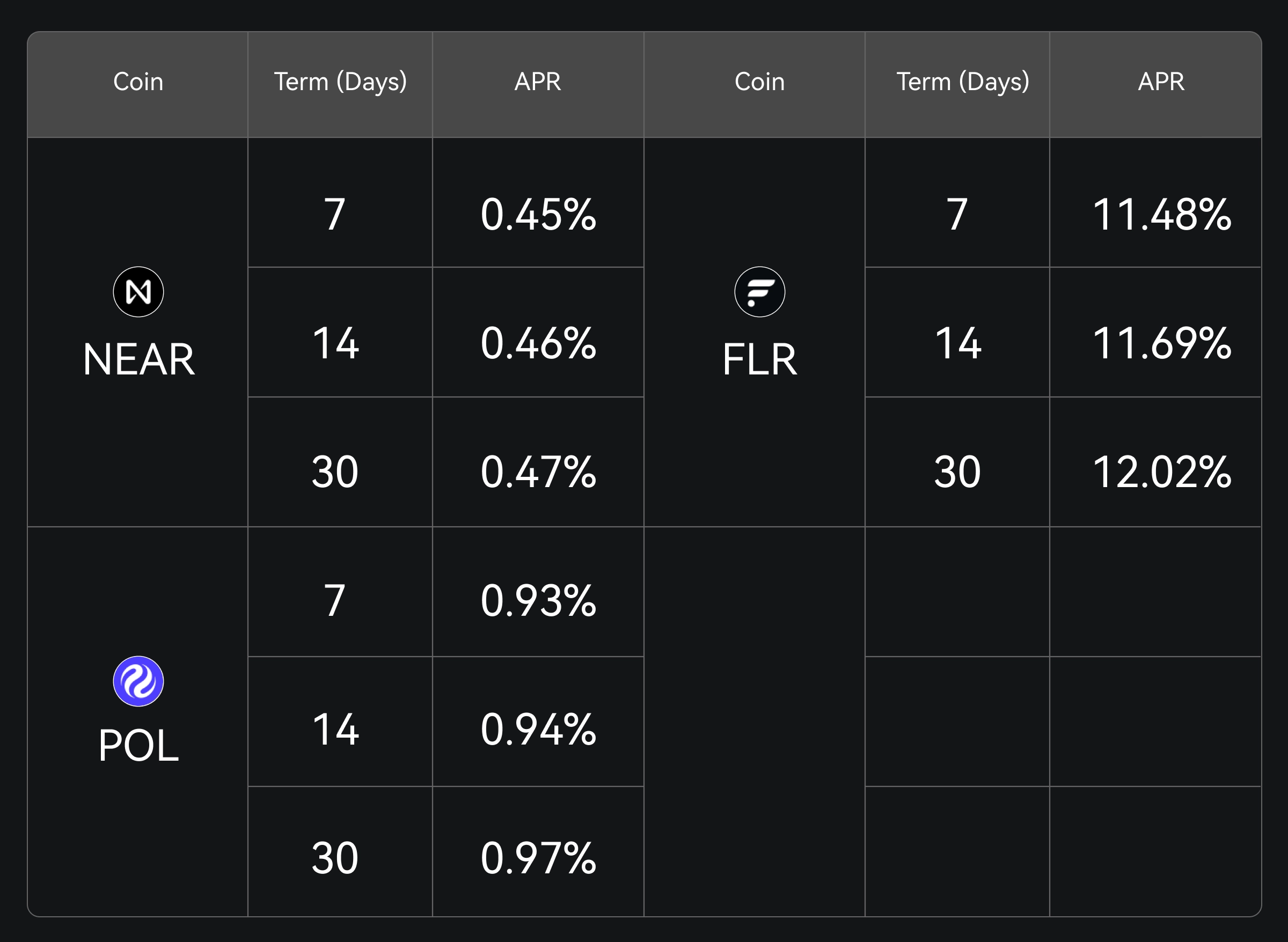Click the FLR coin logo icon
The image size is (1288, 942).
759,292
